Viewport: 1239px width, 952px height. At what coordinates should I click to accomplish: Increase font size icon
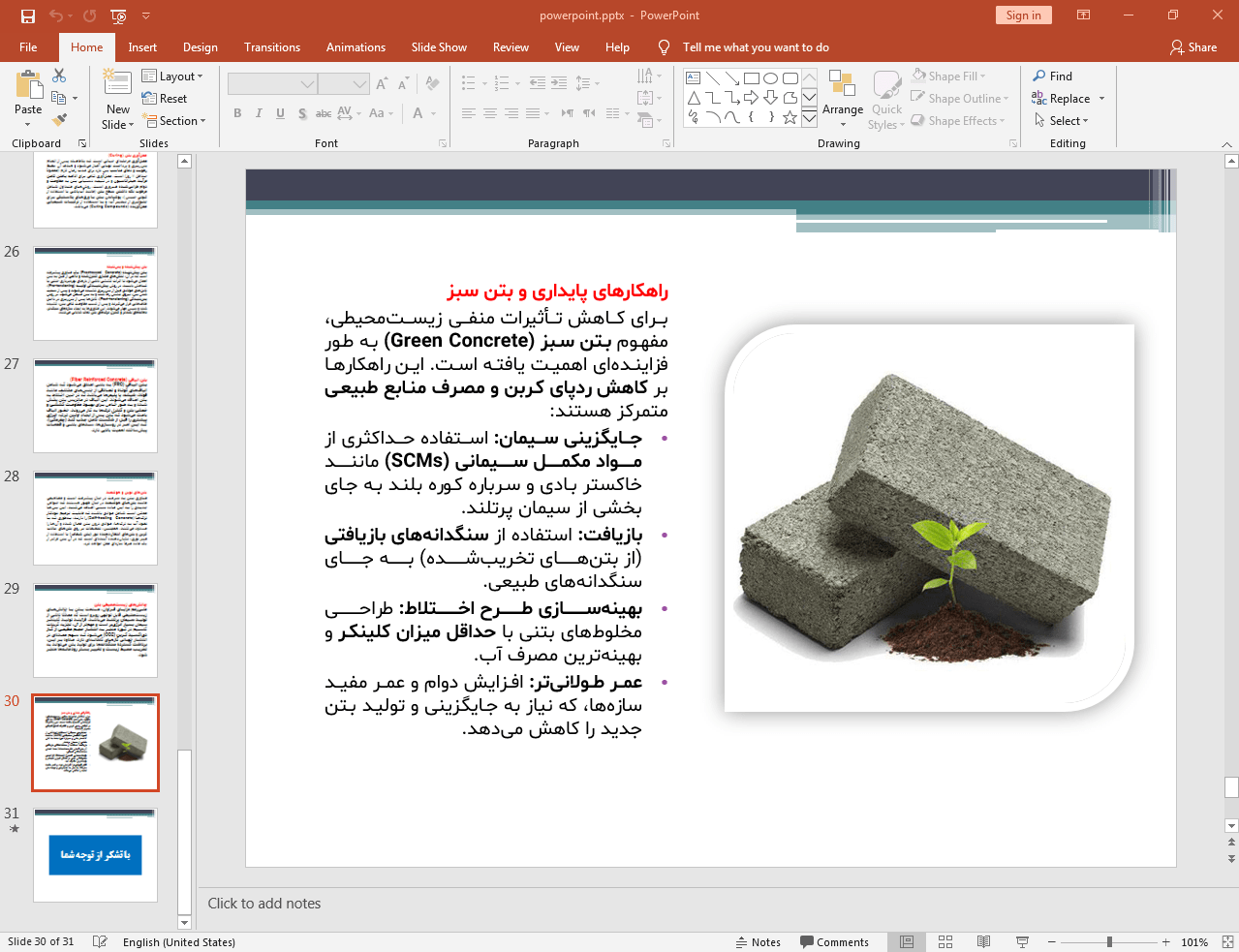point(382,84)
